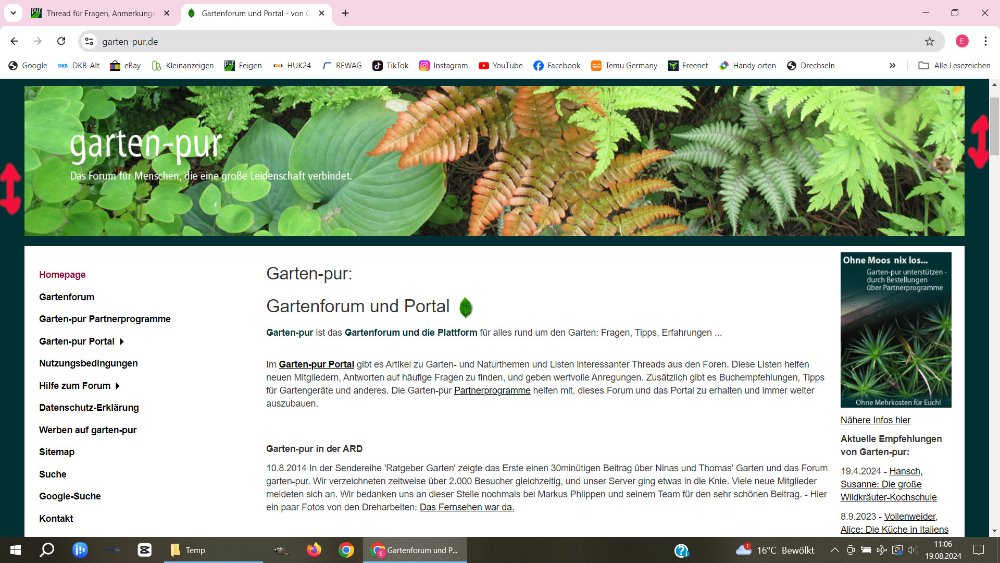Image resolution: width=1000 pixels, height=563 pixels.
Task: Open a new browser tab
Action: (346, 13)
